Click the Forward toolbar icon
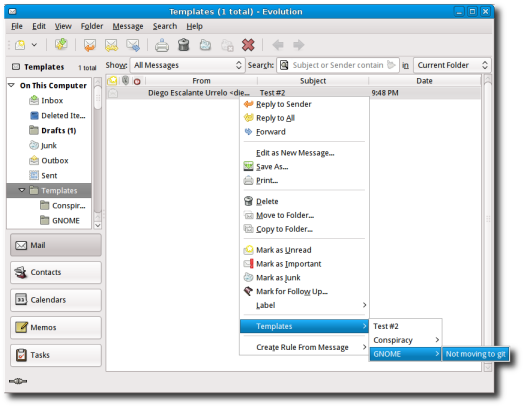524x407 pixels. pyautogui.click(x=133, y=45)
